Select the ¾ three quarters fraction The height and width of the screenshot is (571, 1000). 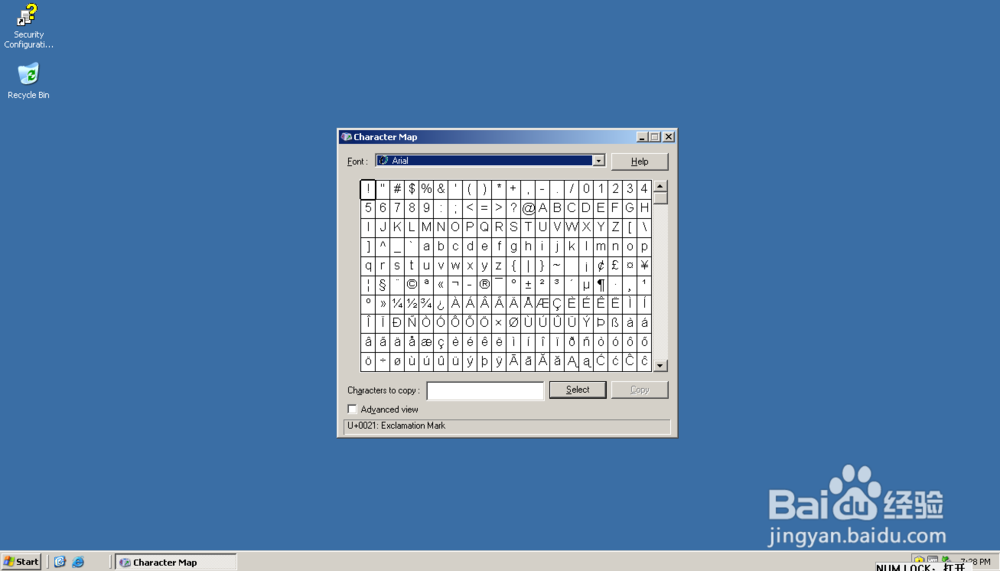pyautogui.click(x=426, y=304)
